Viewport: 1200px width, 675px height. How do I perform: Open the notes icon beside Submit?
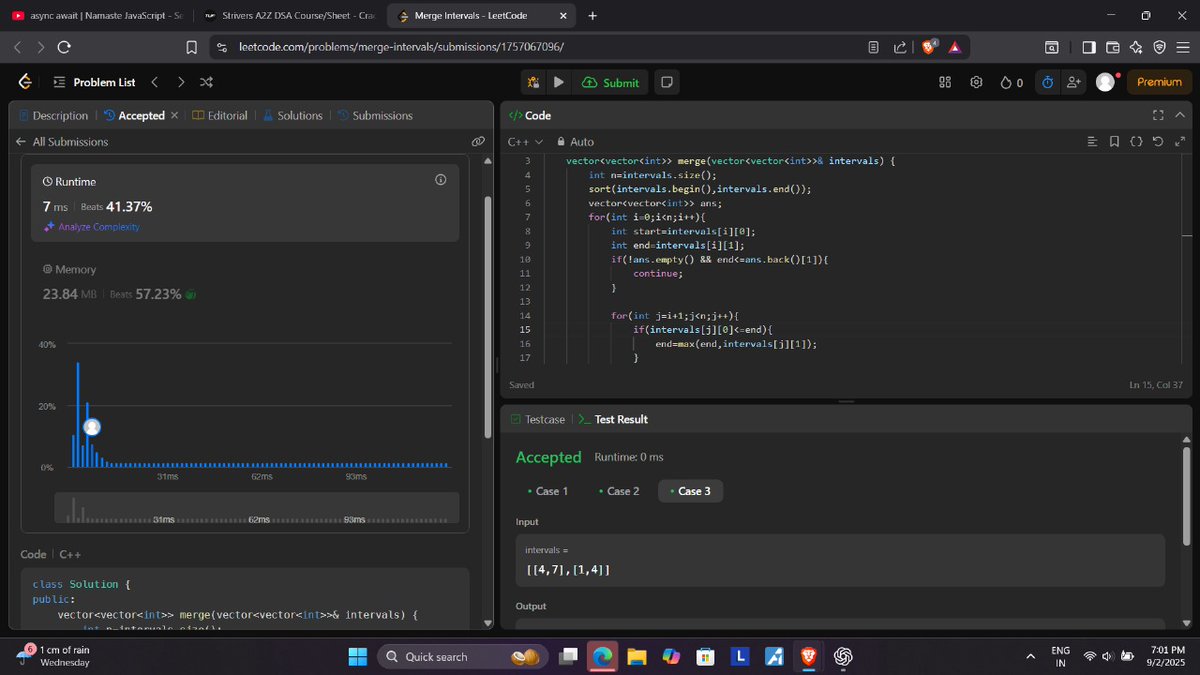tap(667, 82)
